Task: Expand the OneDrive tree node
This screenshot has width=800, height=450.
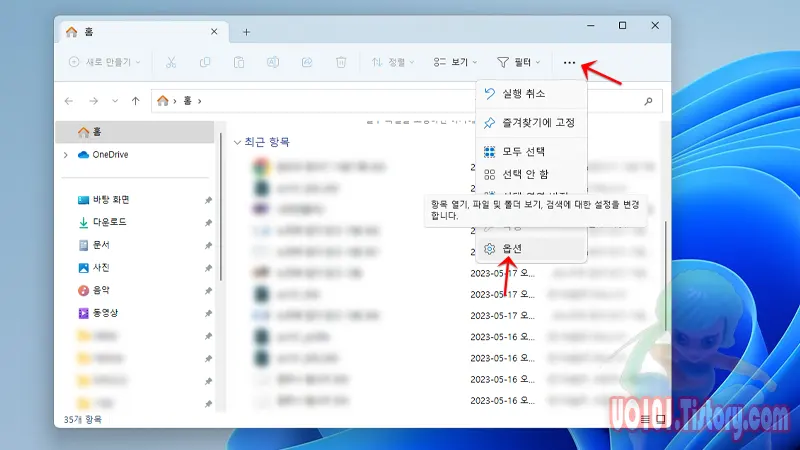Action: 66,155
